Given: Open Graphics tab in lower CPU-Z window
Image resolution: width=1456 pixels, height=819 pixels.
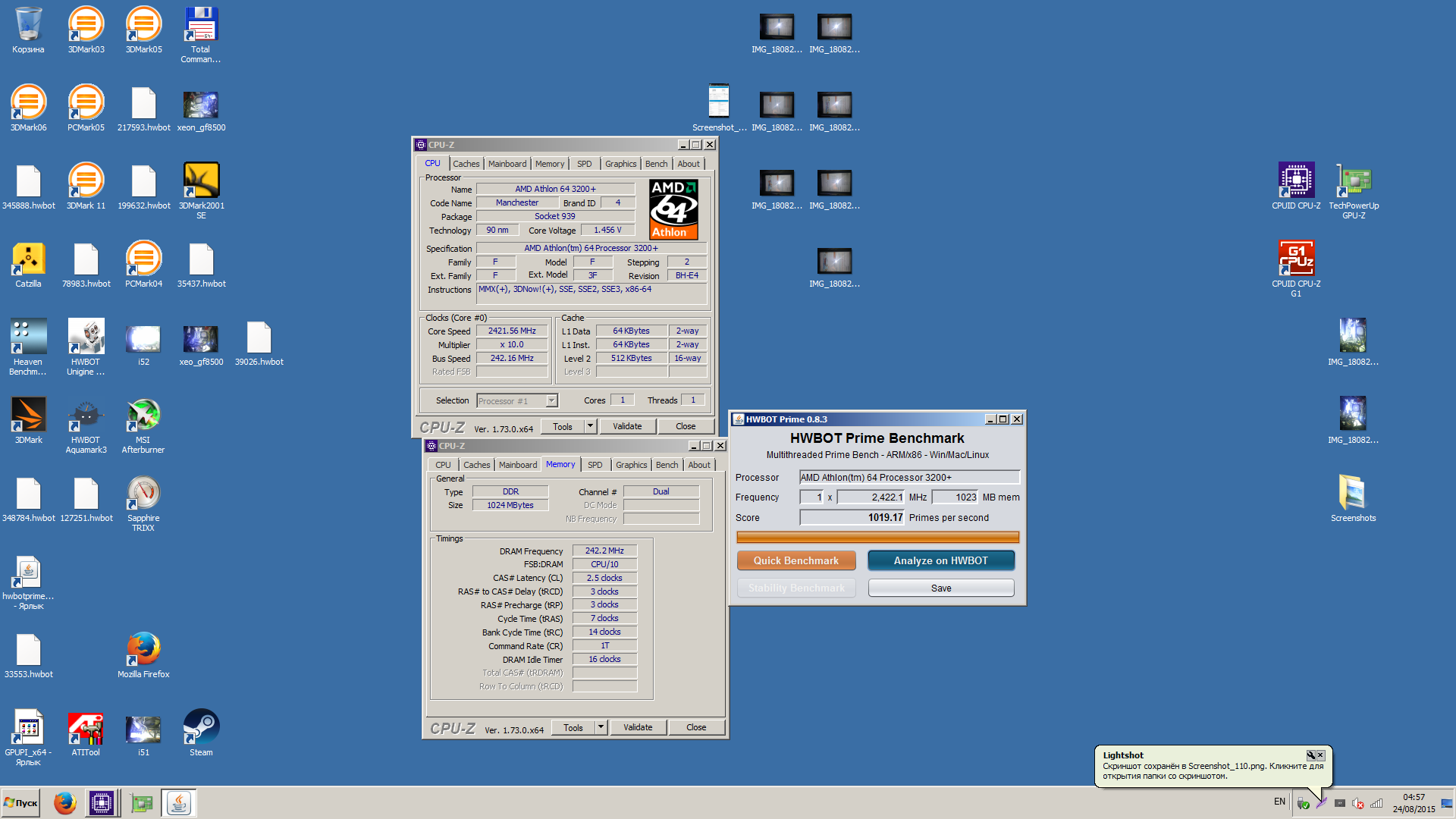Looking at the screenshot, I should tap(631, 465).
